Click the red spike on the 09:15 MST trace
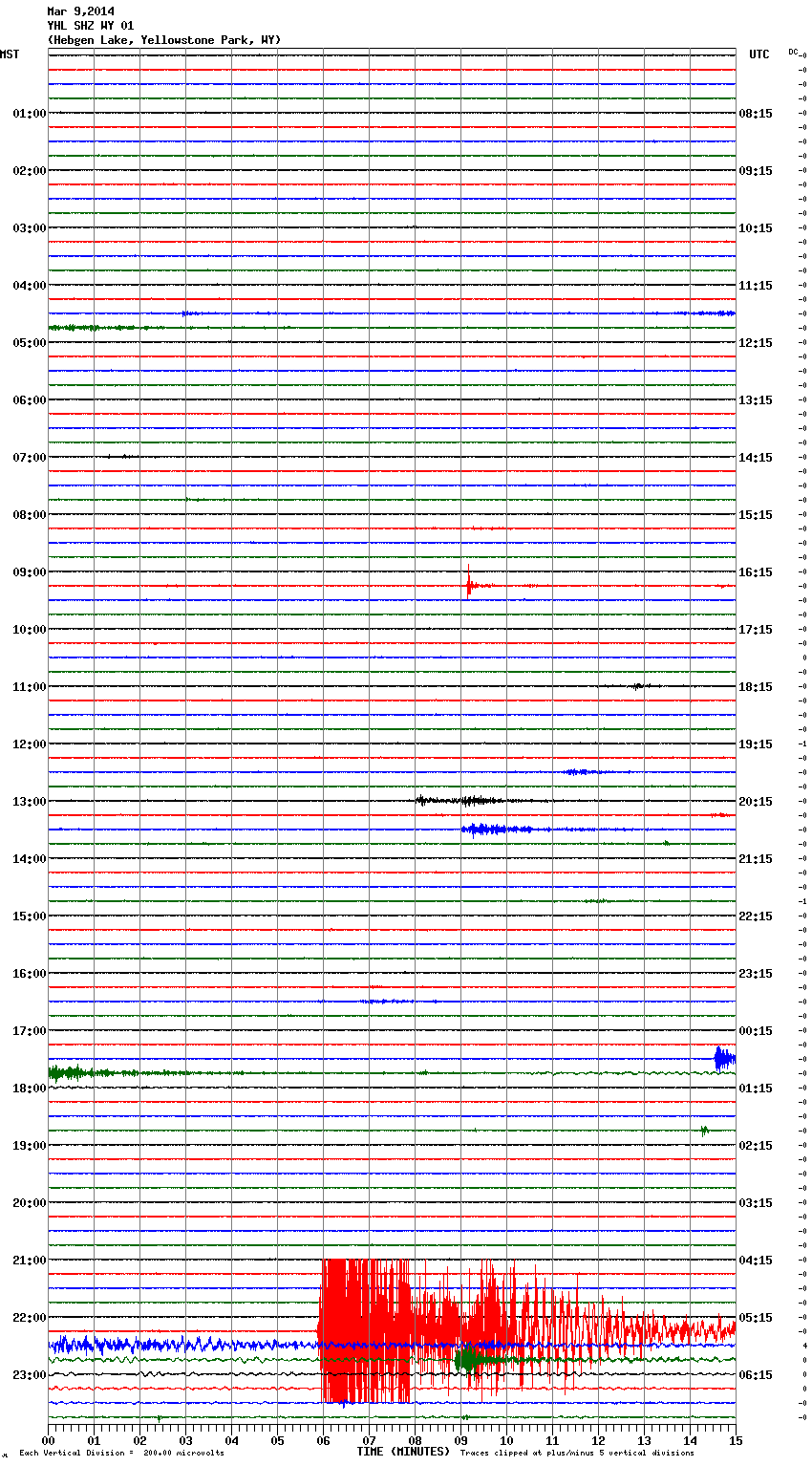812x1466 pixels. (469, 582)
